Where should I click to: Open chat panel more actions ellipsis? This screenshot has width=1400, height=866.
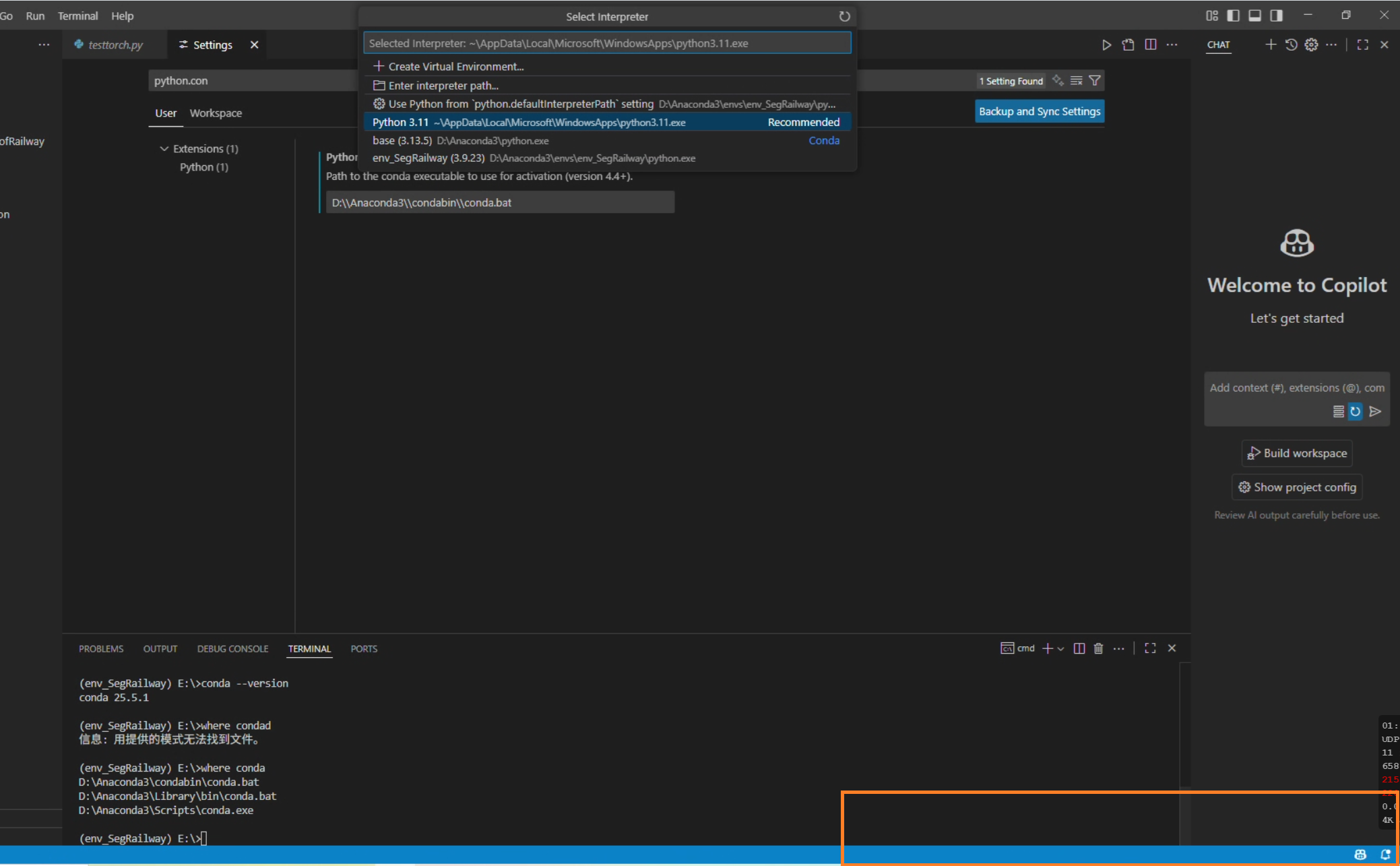pyautogui.click(x=1331, y=44)
